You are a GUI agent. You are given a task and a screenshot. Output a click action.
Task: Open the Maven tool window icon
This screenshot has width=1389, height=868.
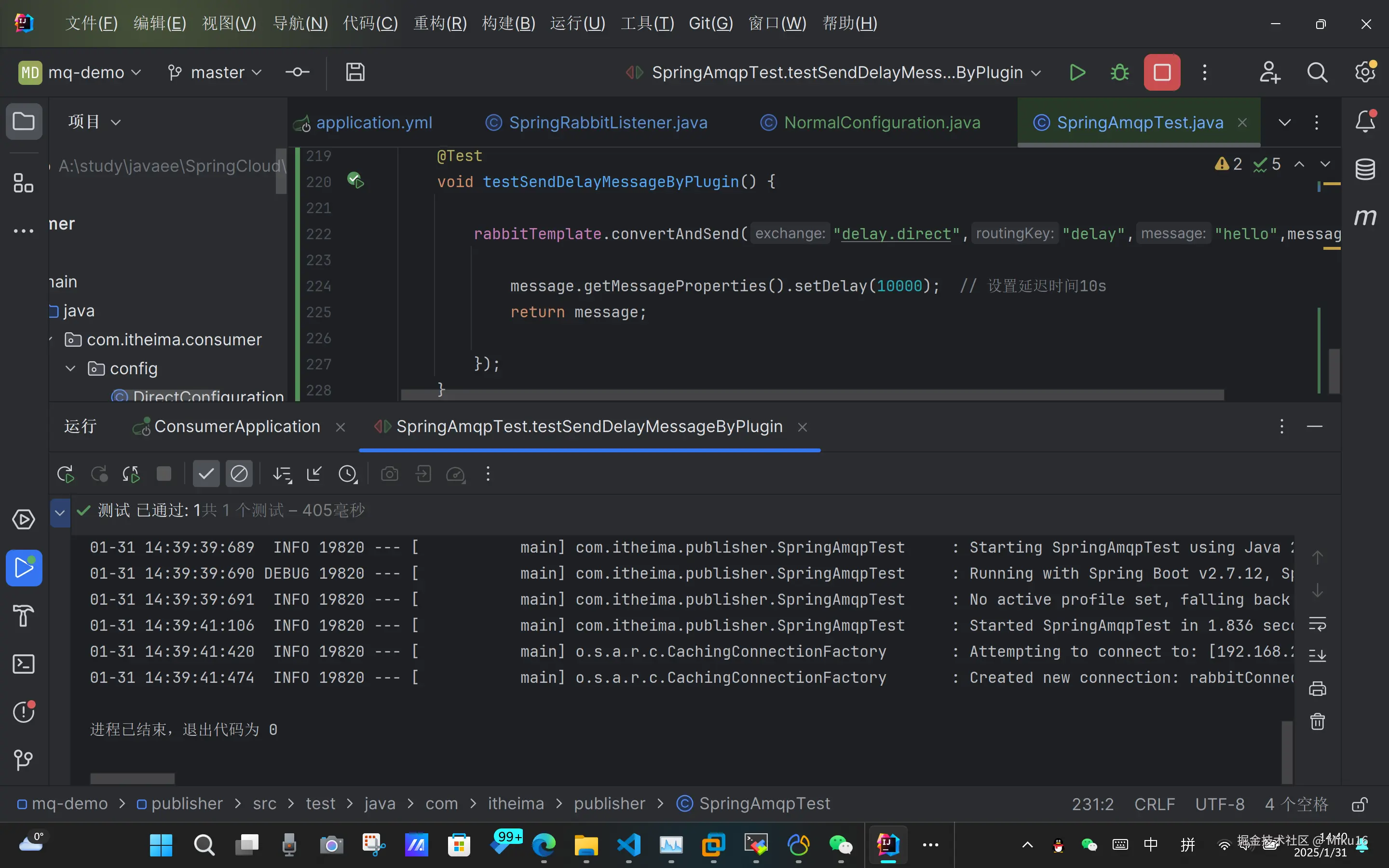pos(1365,217)
